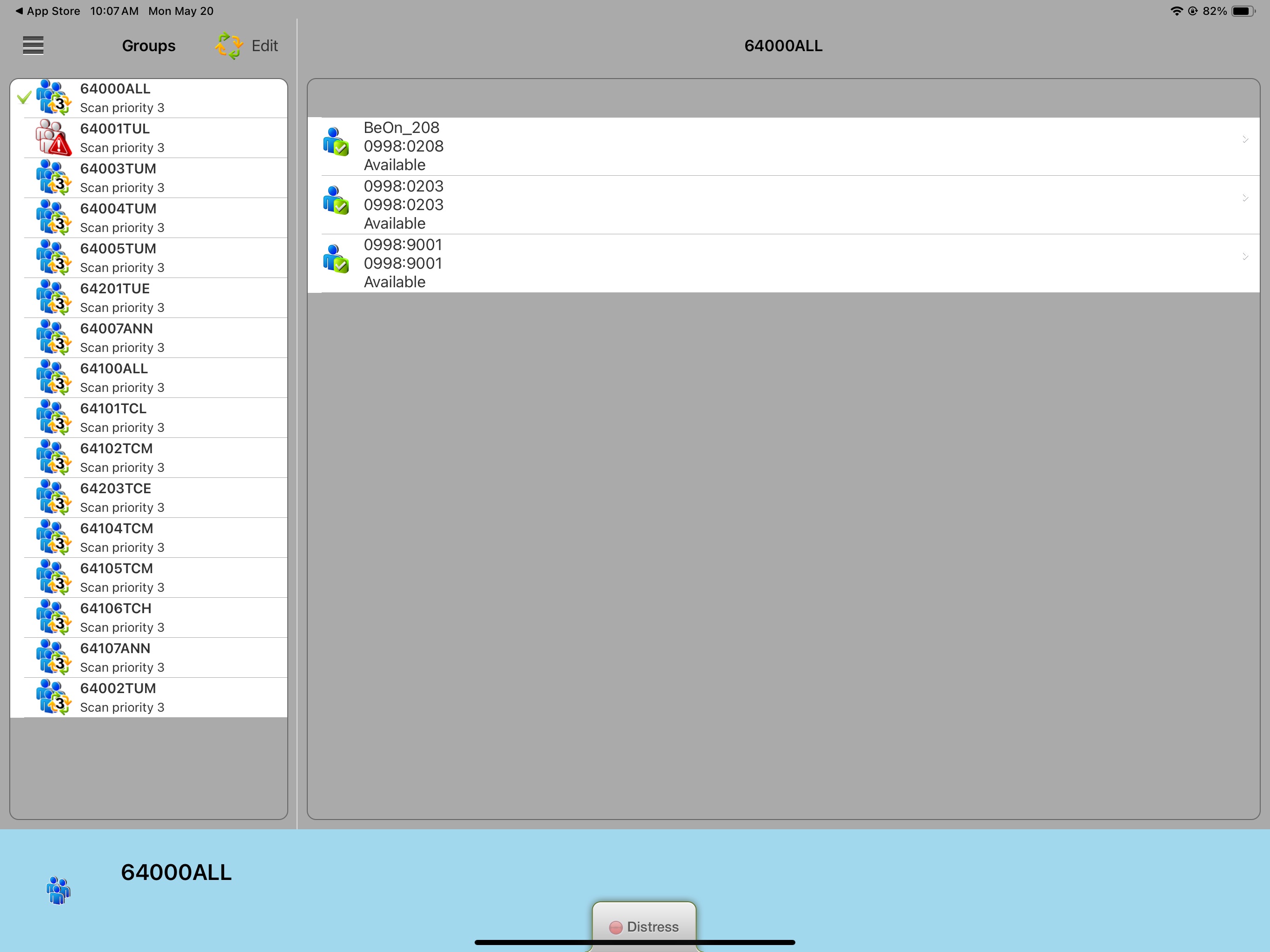Viewport: 1270px width, 952px height.
Task: Click the home indicator bar at bottom
Action: click(635, 942)
